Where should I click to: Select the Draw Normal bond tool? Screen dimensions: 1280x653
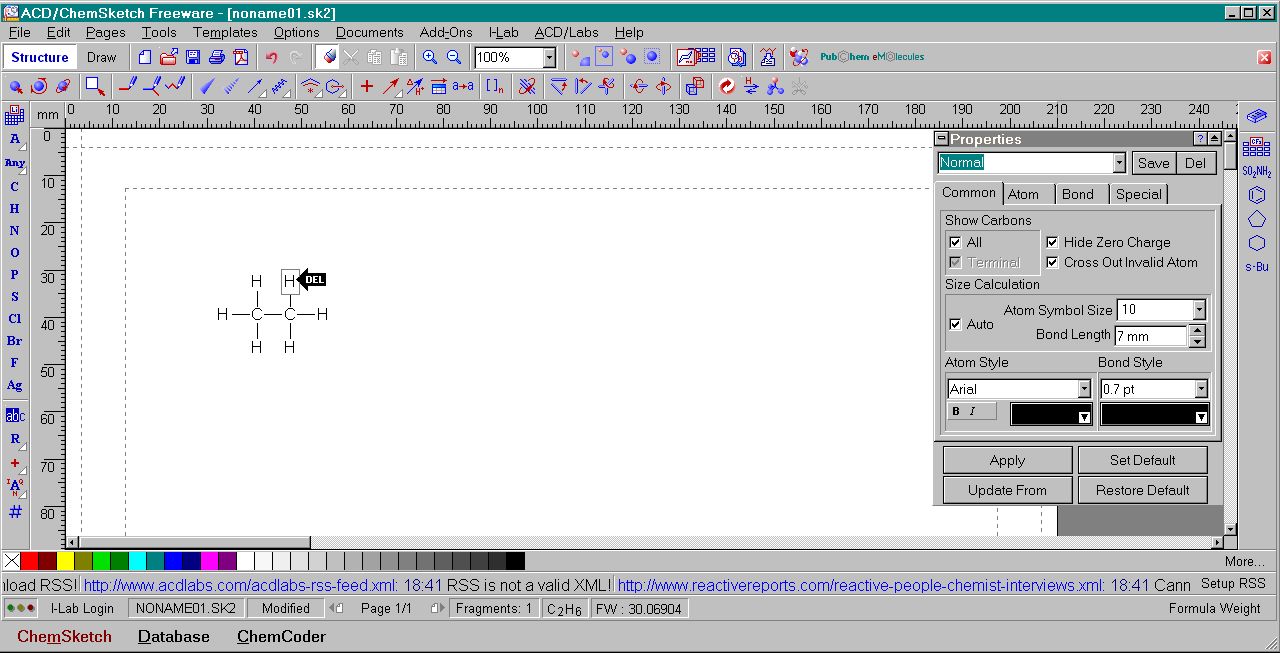click(127, 86)
